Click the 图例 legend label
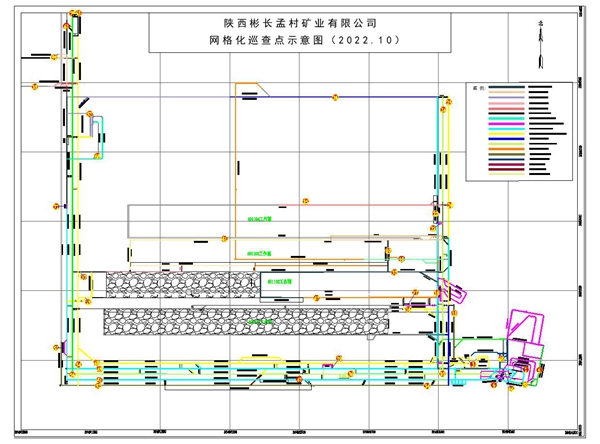The height and width of the screenshot is (444, 600). pos(479,88)
